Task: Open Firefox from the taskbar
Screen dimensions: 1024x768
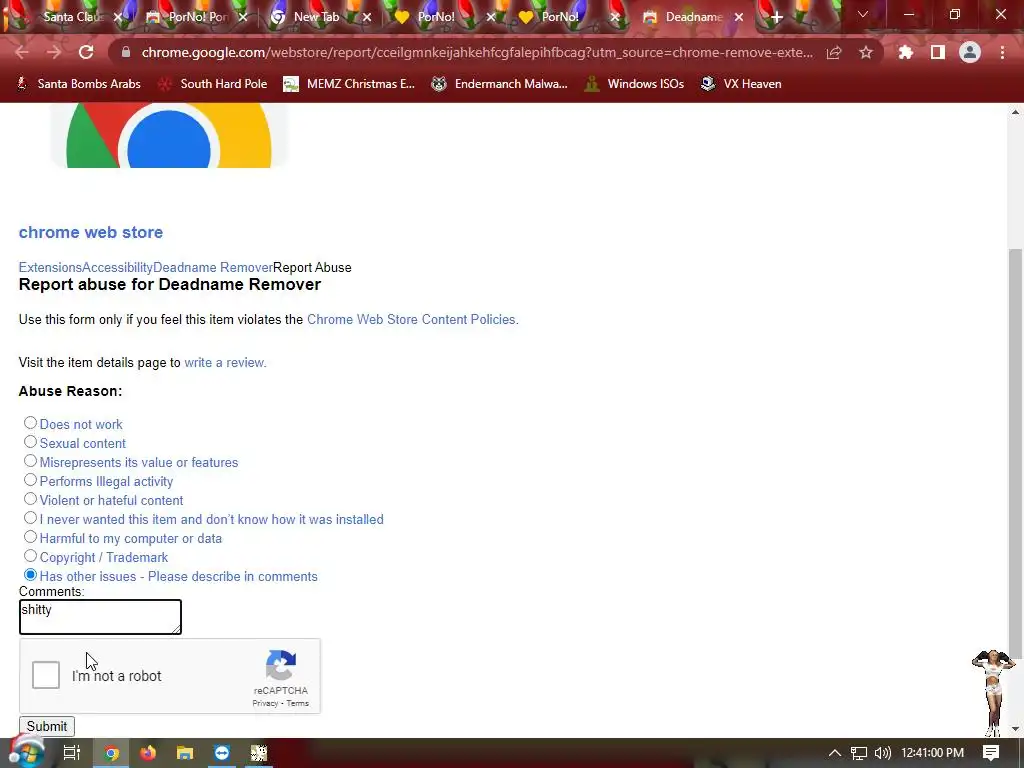Action: (148, 753)
